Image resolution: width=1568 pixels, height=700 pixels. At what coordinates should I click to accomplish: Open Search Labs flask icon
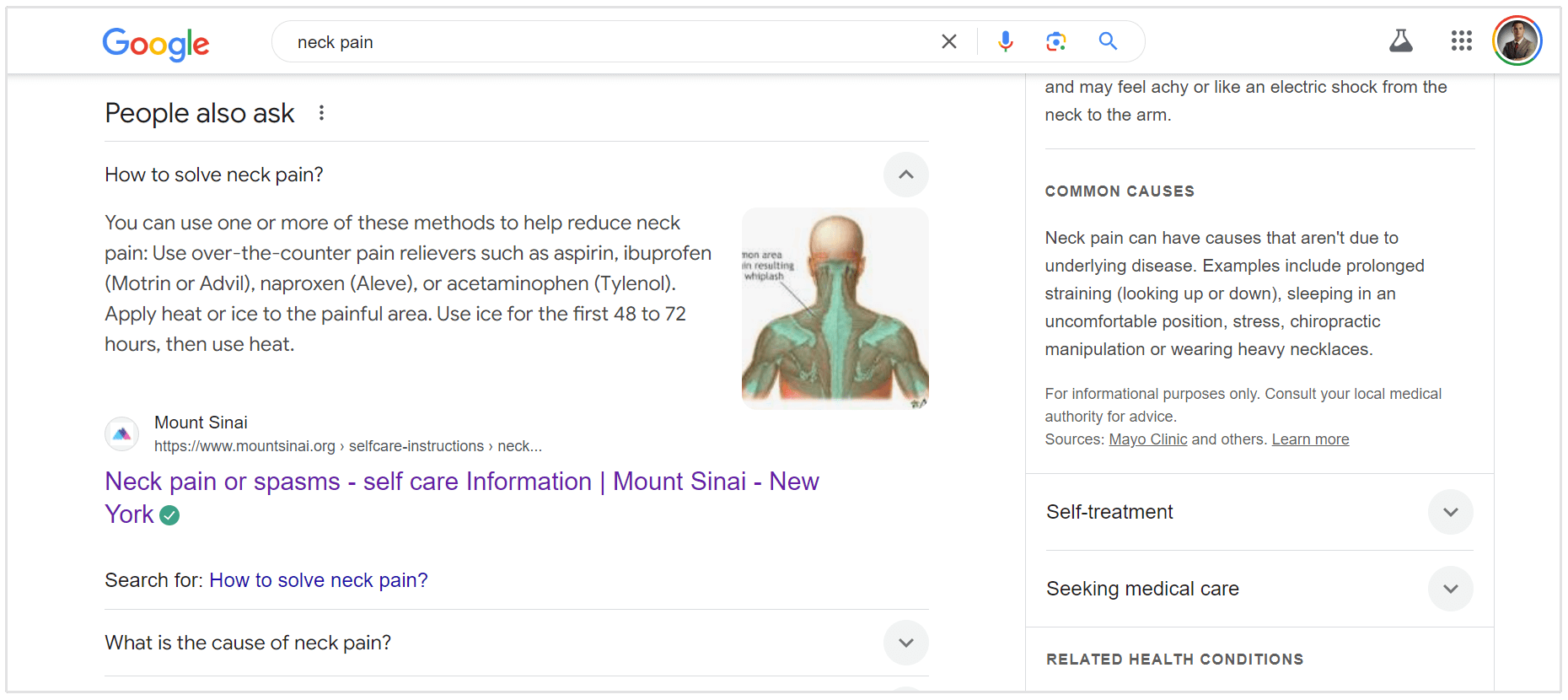point(1400,40)
